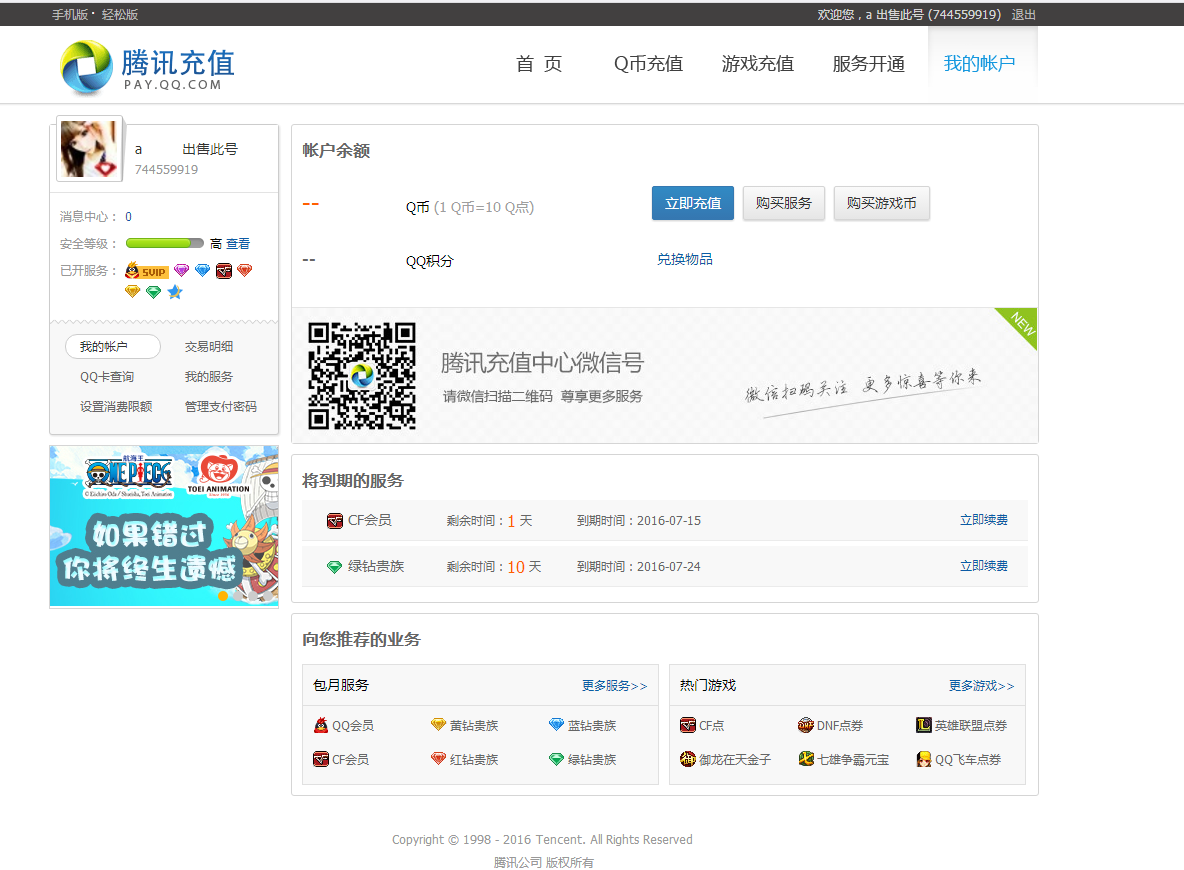Click the red diamond icon under 已开服务

(x=245, y=270)
